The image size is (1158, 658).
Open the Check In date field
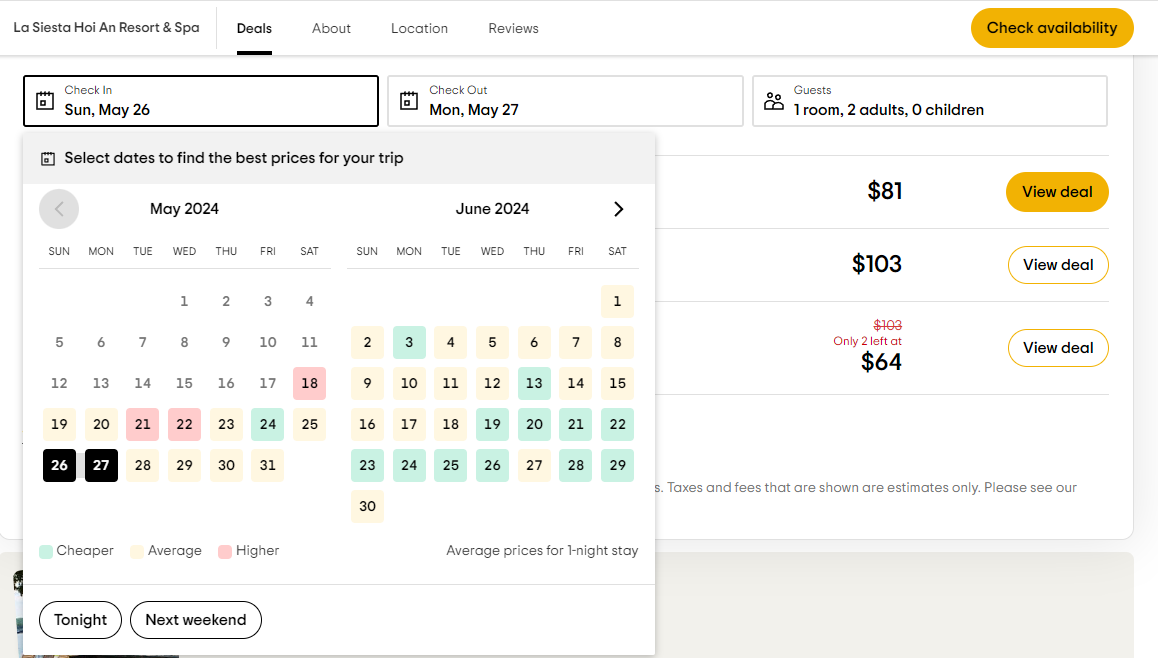click(x=201, y=101)
